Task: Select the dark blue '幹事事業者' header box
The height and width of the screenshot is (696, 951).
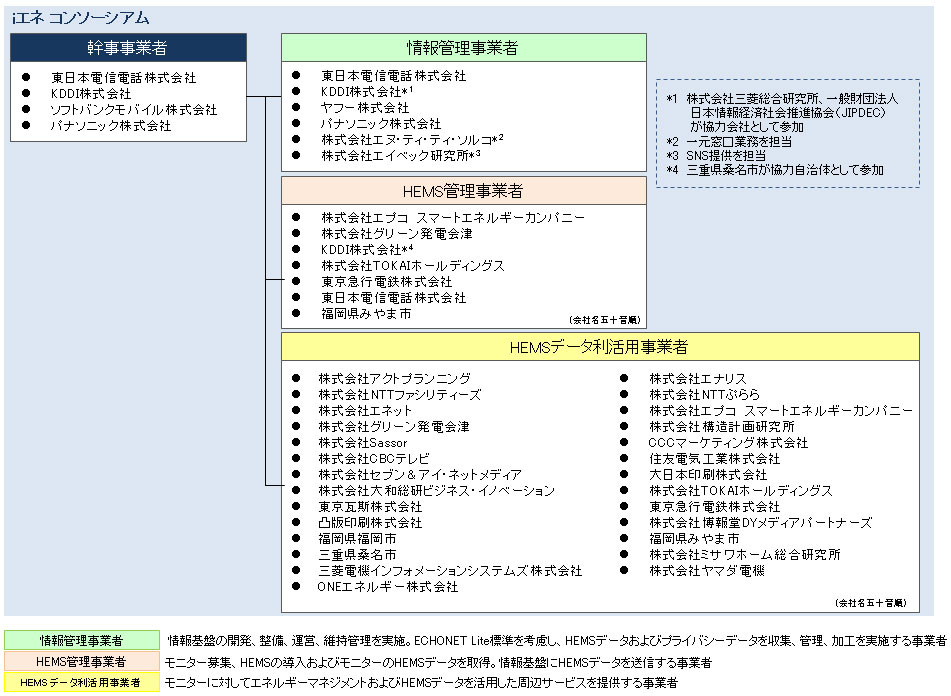Action: click(x=129, y=47)
